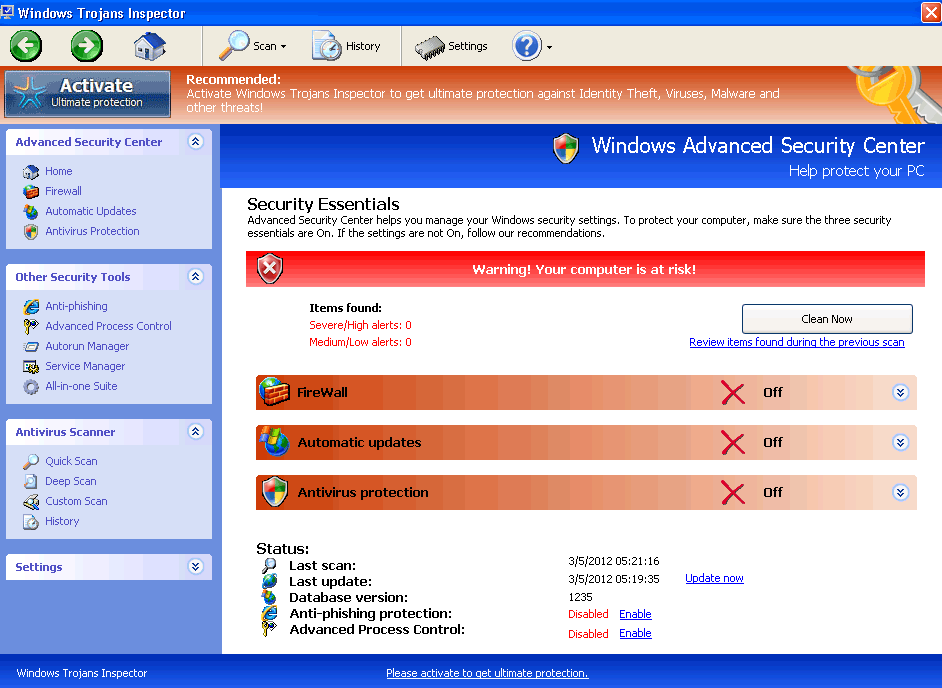
Task: Select Deep Scan in Antivirus Scanner
Action: point(71,481)
